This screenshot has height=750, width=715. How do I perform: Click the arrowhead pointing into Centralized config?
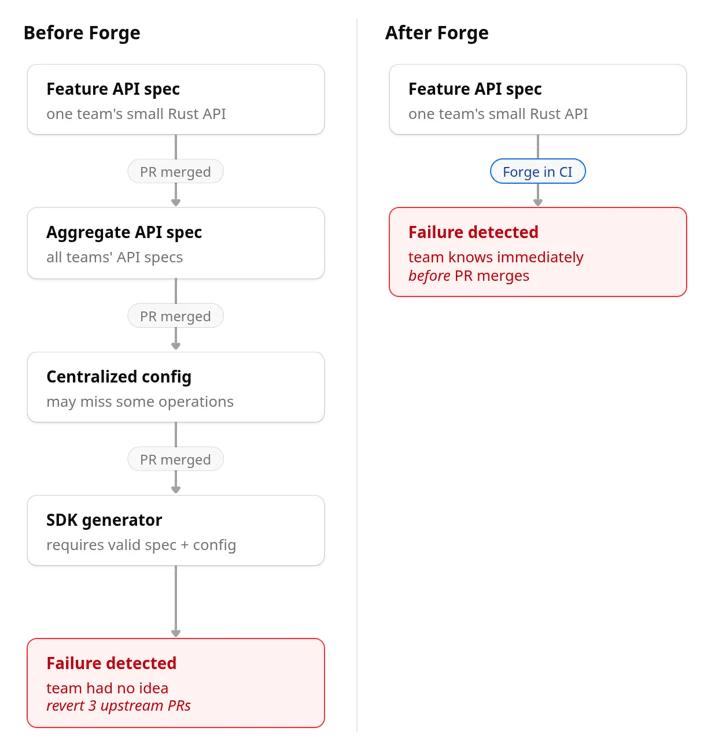click(x=176, y=346)
